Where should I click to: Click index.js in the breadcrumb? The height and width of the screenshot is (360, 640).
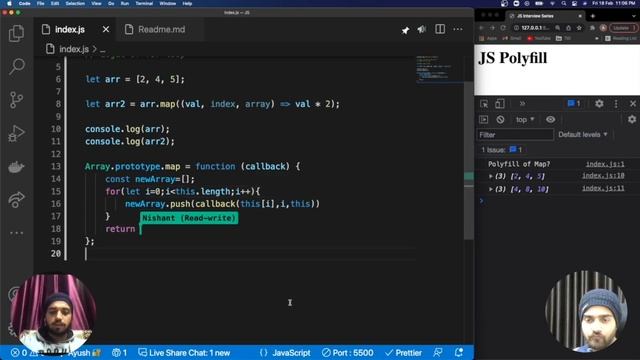73,49
